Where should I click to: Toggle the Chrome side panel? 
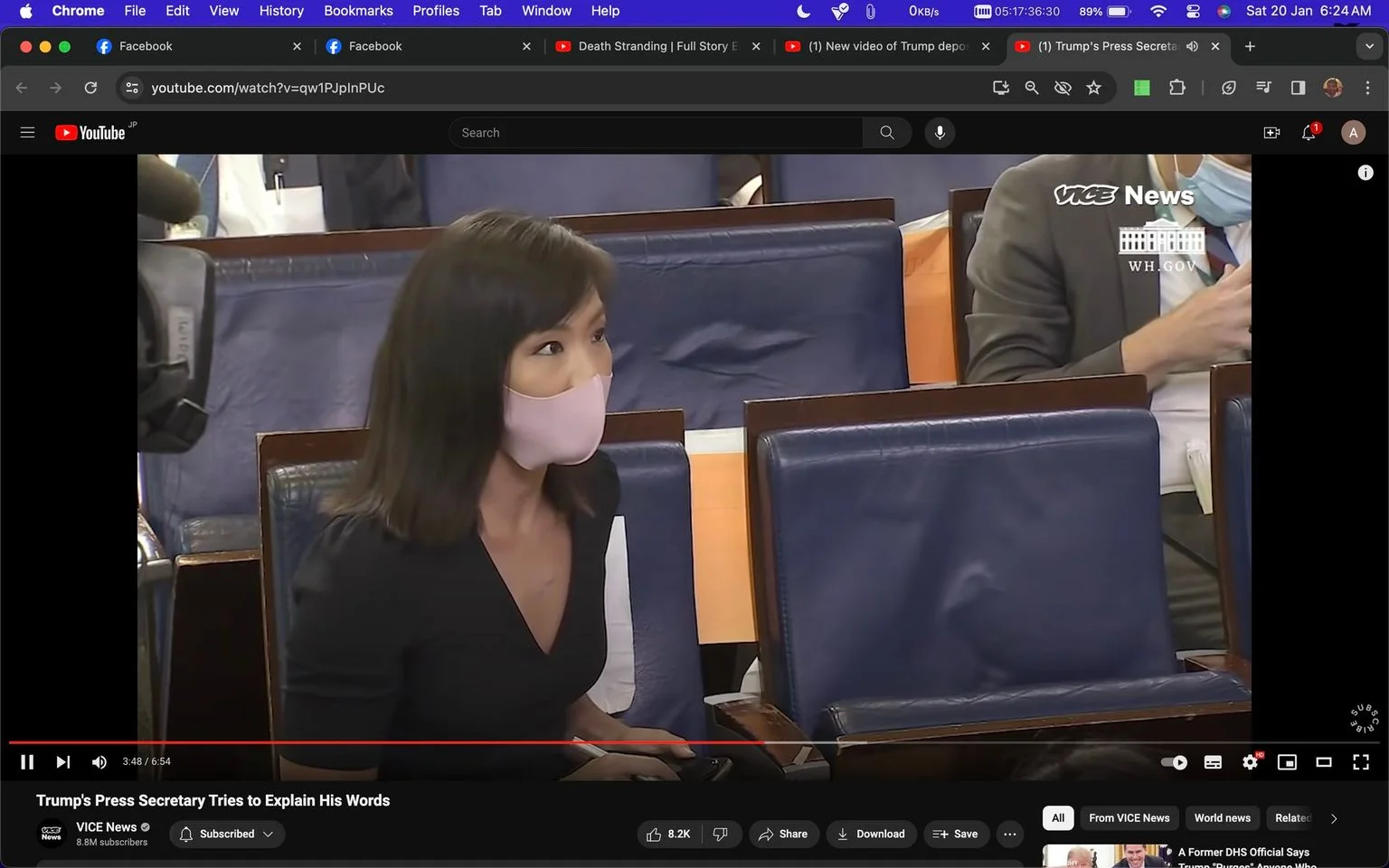pos(1298,88)
